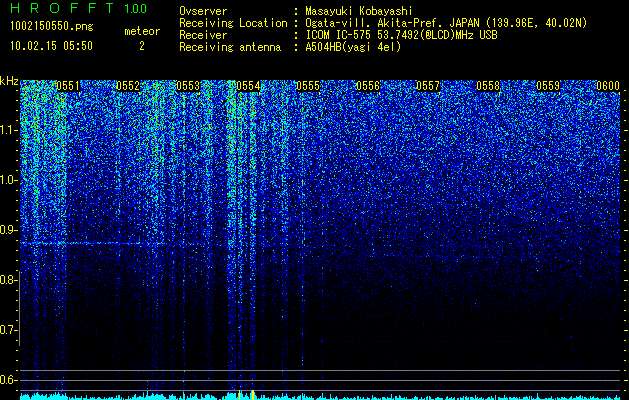Click the 0556 time marker

(368, 86)
